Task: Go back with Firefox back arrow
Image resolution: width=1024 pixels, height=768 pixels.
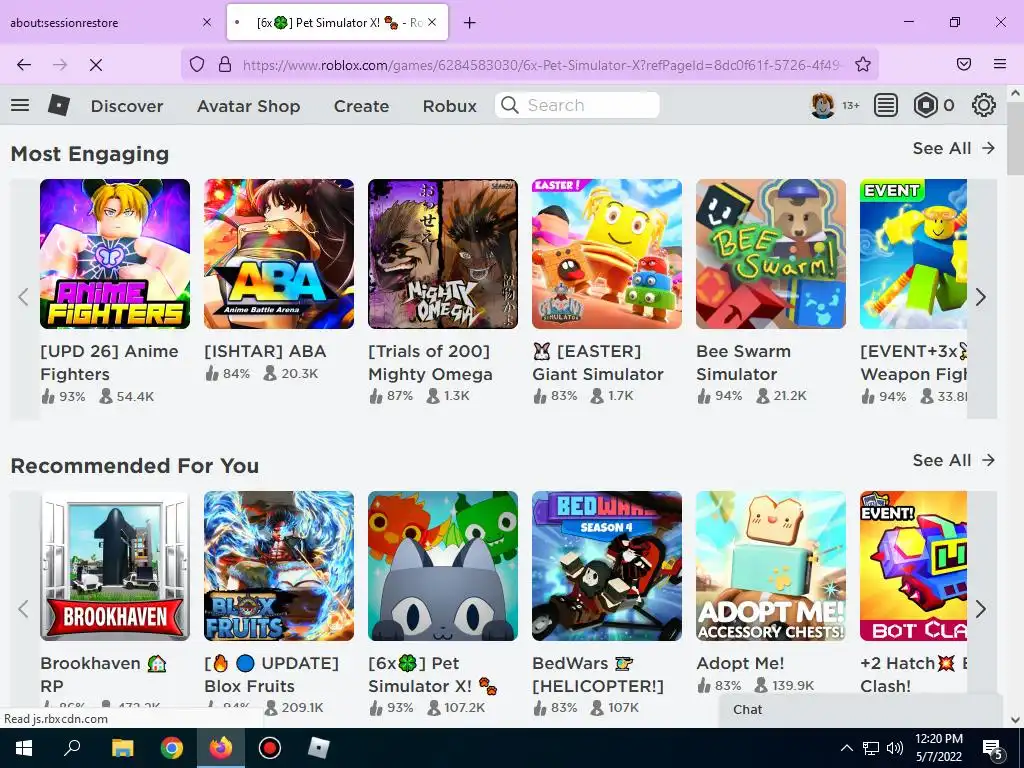Action: pyautogui.click(x=24, y=65)
